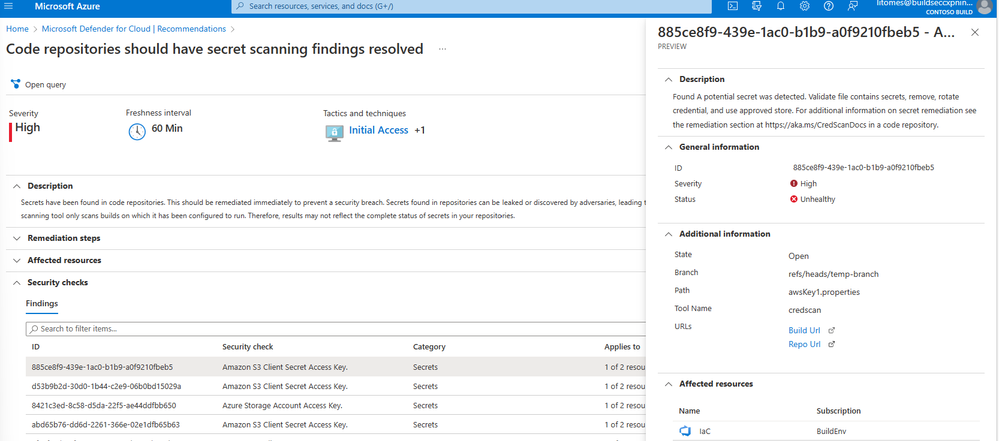Select finding 885ce8f9-439e-1ac0-b1b9-a0f9210fbeb5 row
Viewport: 999px width, 441px height.
pyautogui.click(x=334, y=367)
